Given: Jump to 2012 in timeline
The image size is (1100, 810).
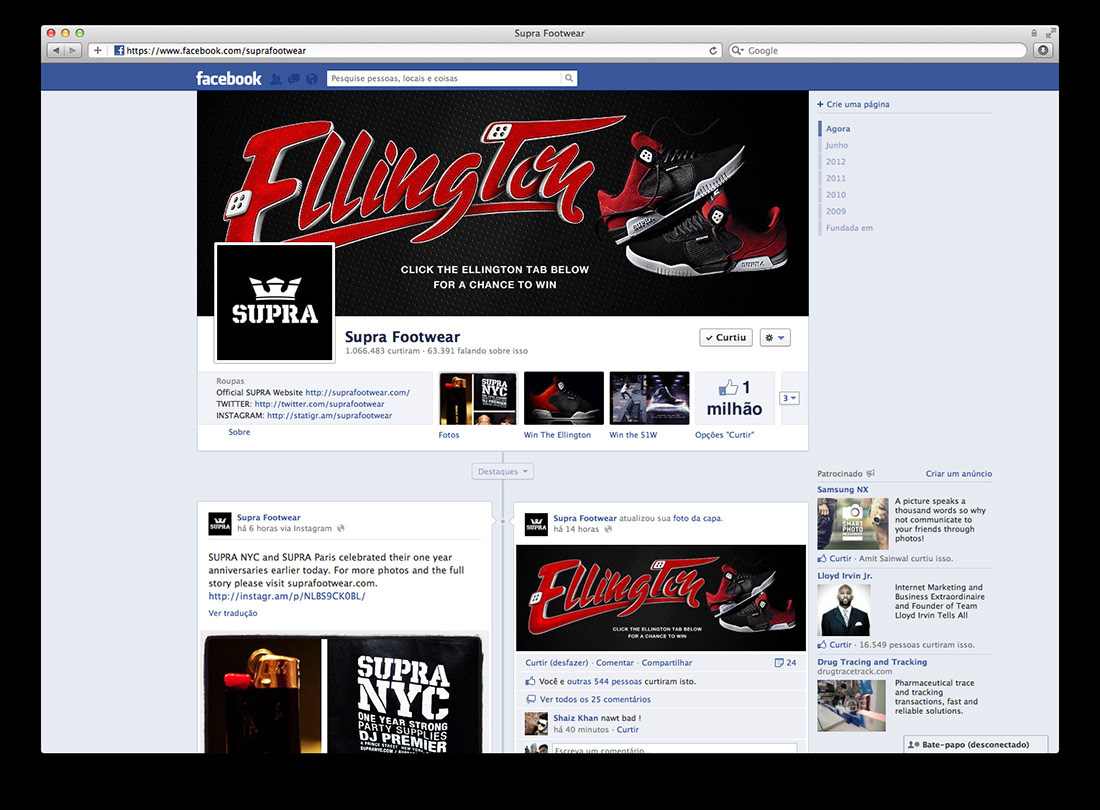Looking at the screenshot, I should [x=836, y=161].
